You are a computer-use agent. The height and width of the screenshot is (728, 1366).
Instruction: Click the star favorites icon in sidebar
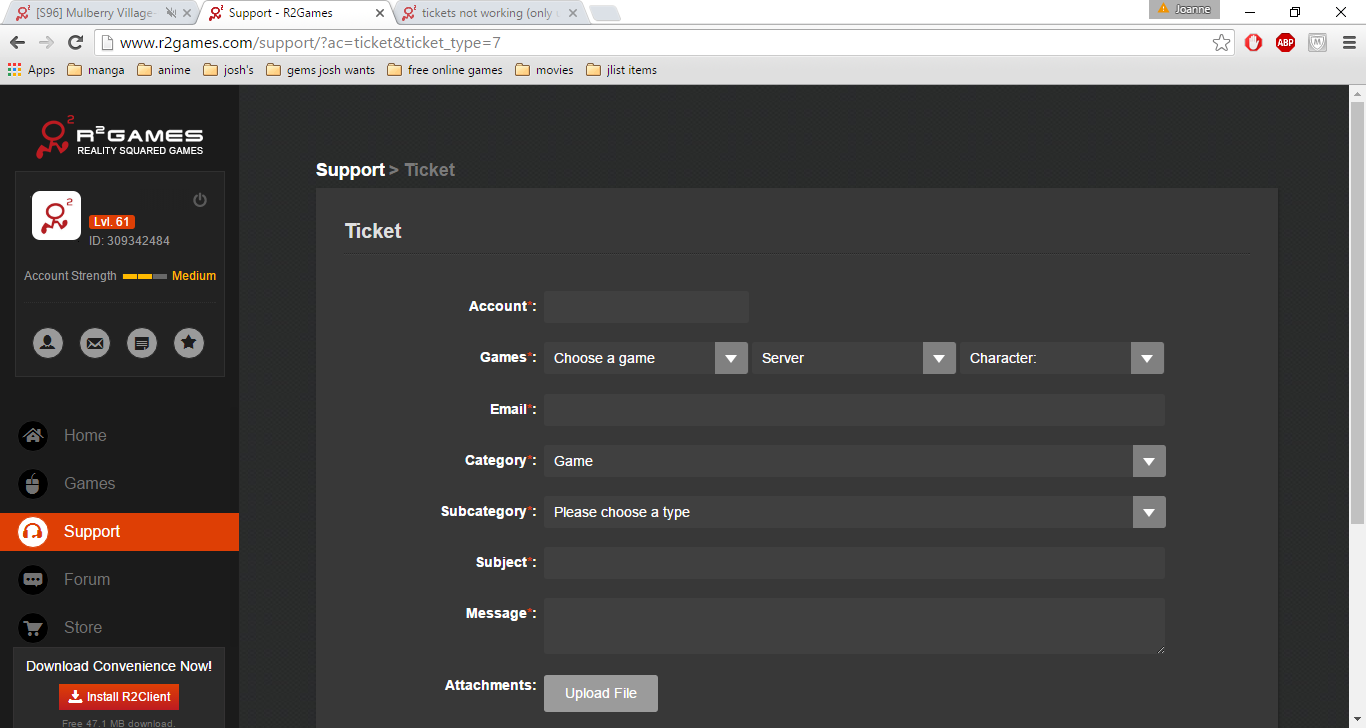click(189, 343)
